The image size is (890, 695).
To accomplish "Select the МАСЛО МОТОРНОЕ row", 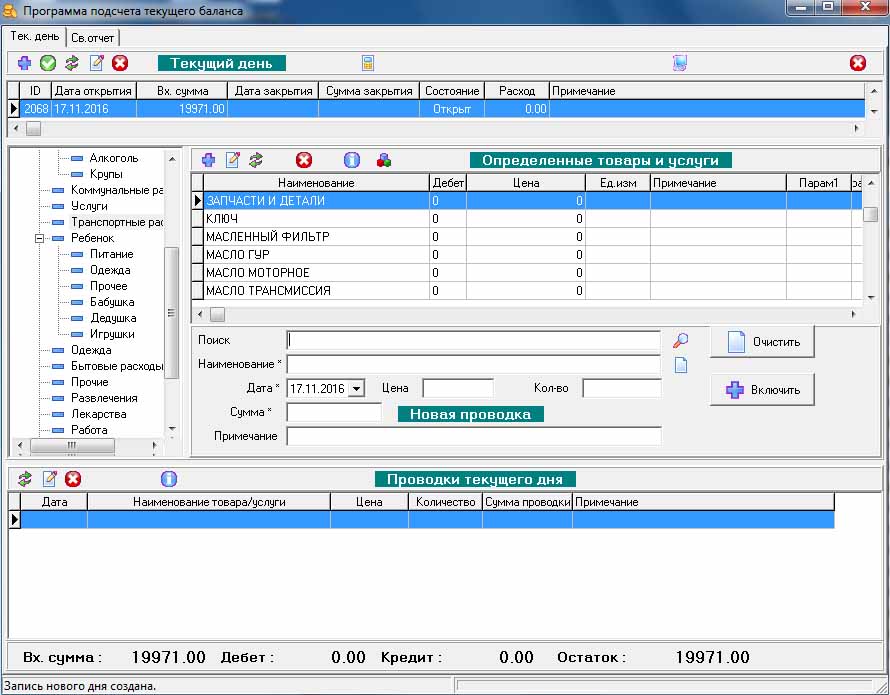I will tap(527, 273).
